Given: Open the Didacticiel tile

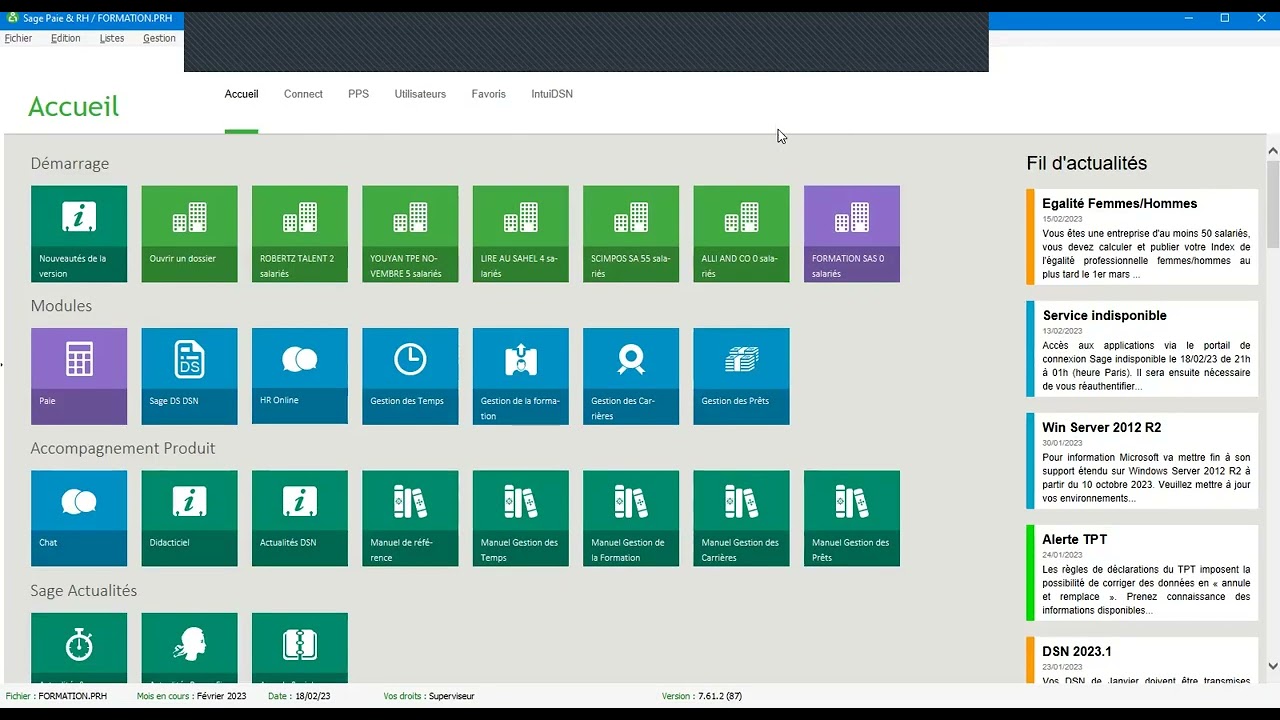Looking at the screenshot, I should tap(189, 519).
